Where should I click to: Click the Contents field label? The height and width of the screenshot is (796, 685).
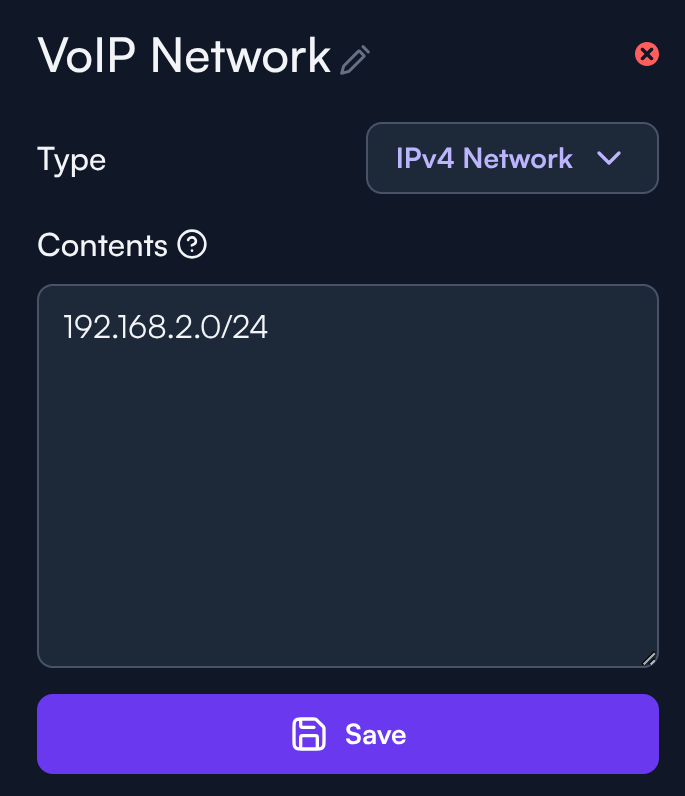coord(102,245)
